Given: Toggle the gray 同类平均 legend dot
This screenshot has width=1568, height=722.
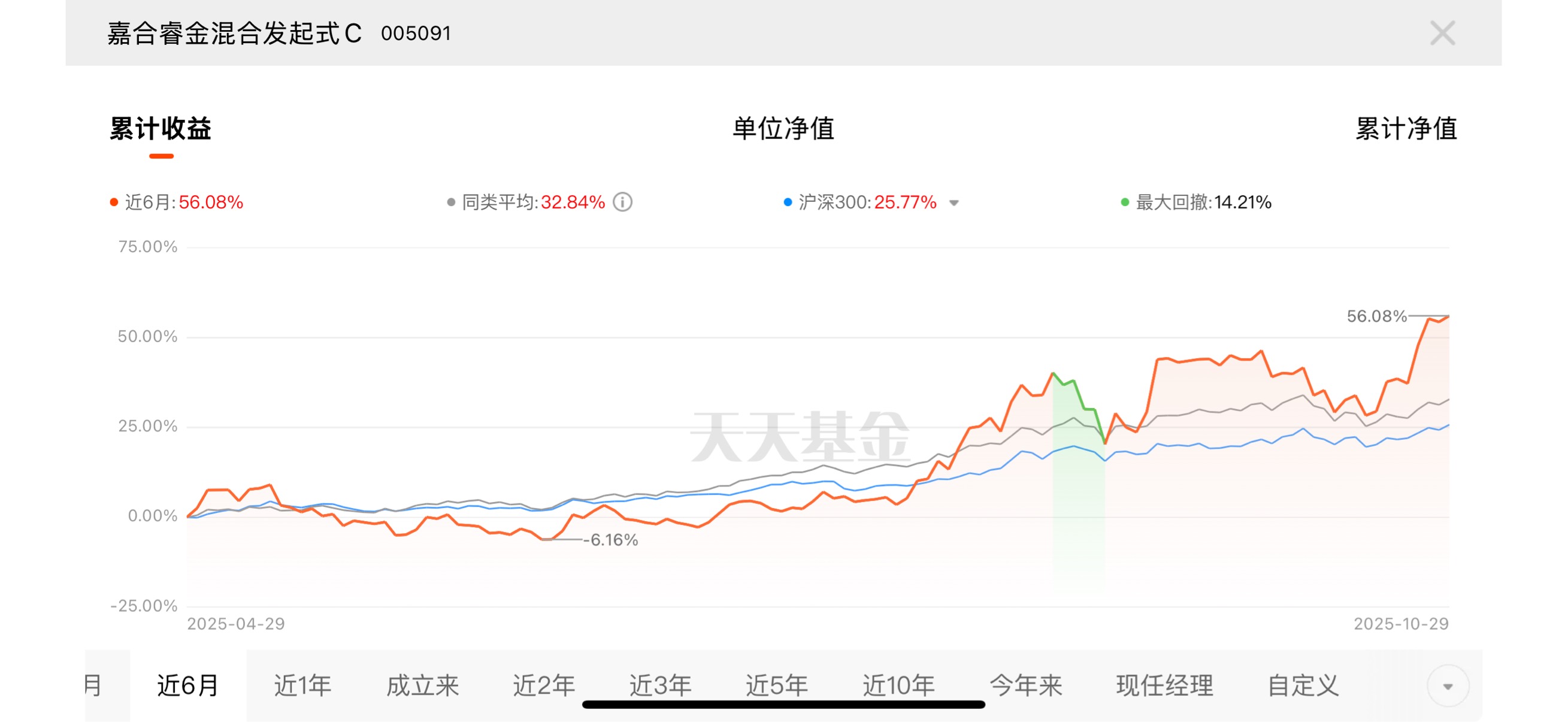Looking at the screenshot, I should (x=451, y=202).
